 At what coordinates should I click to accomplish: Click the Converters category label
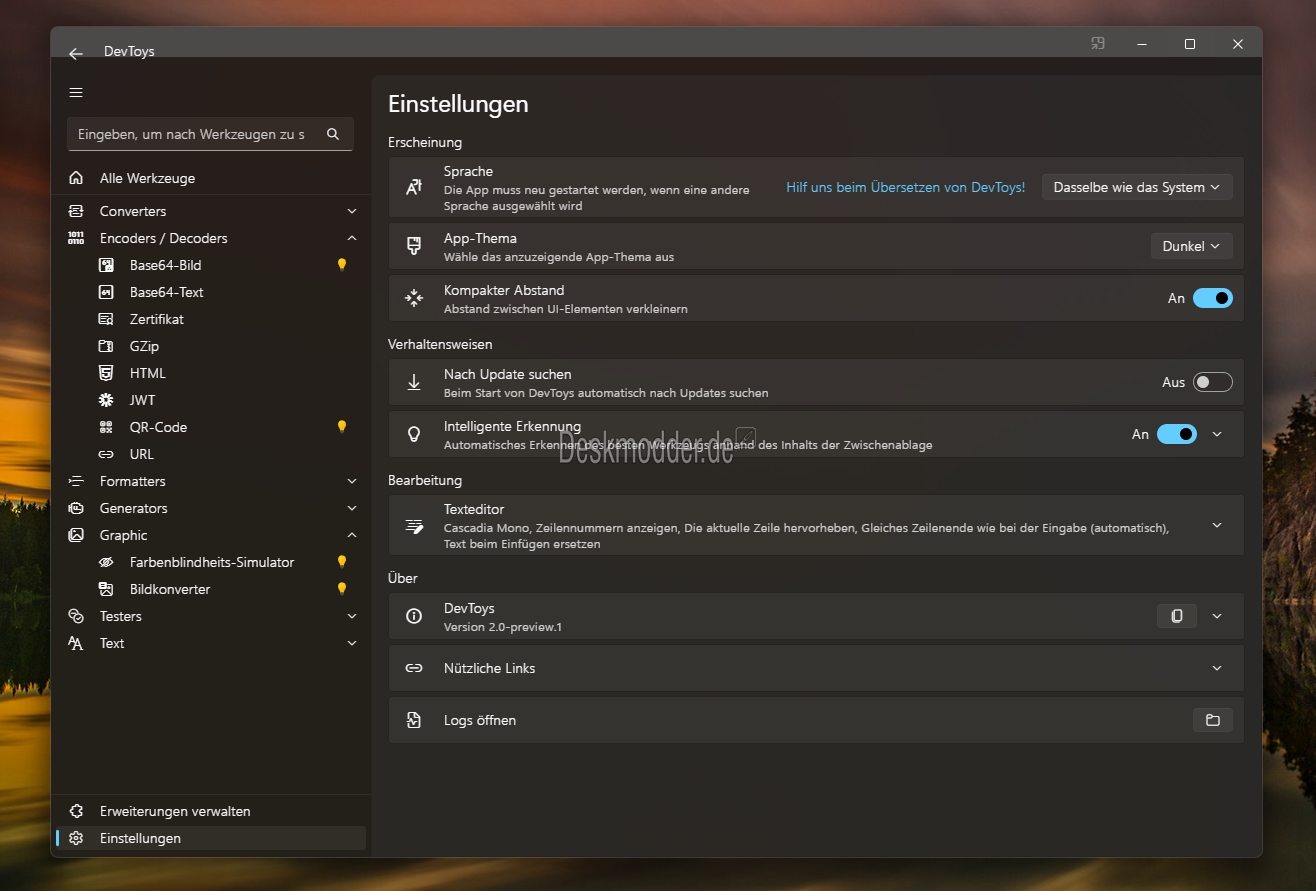tap(133, 211)
